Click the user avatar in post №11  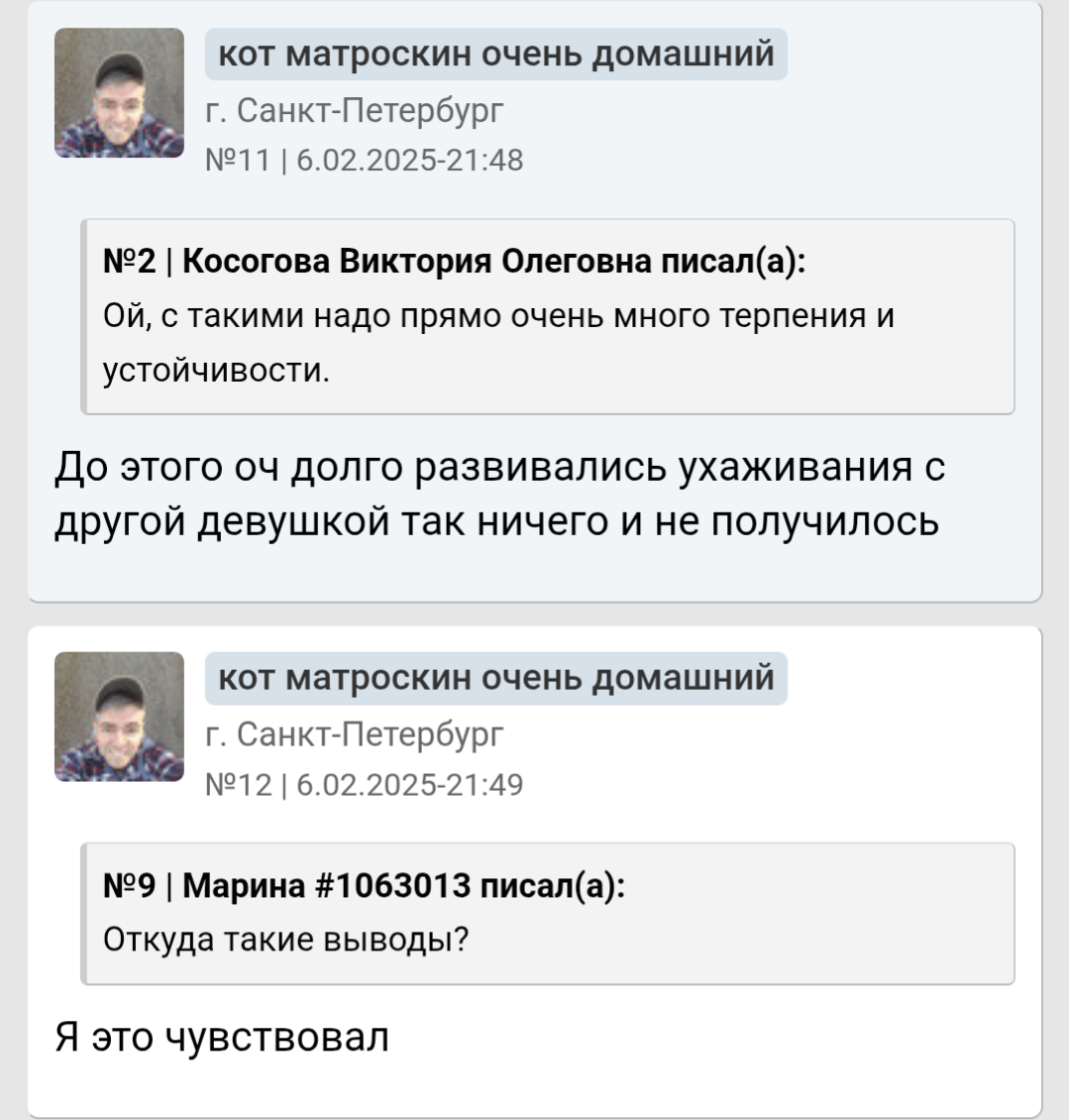tap(119, 93)
